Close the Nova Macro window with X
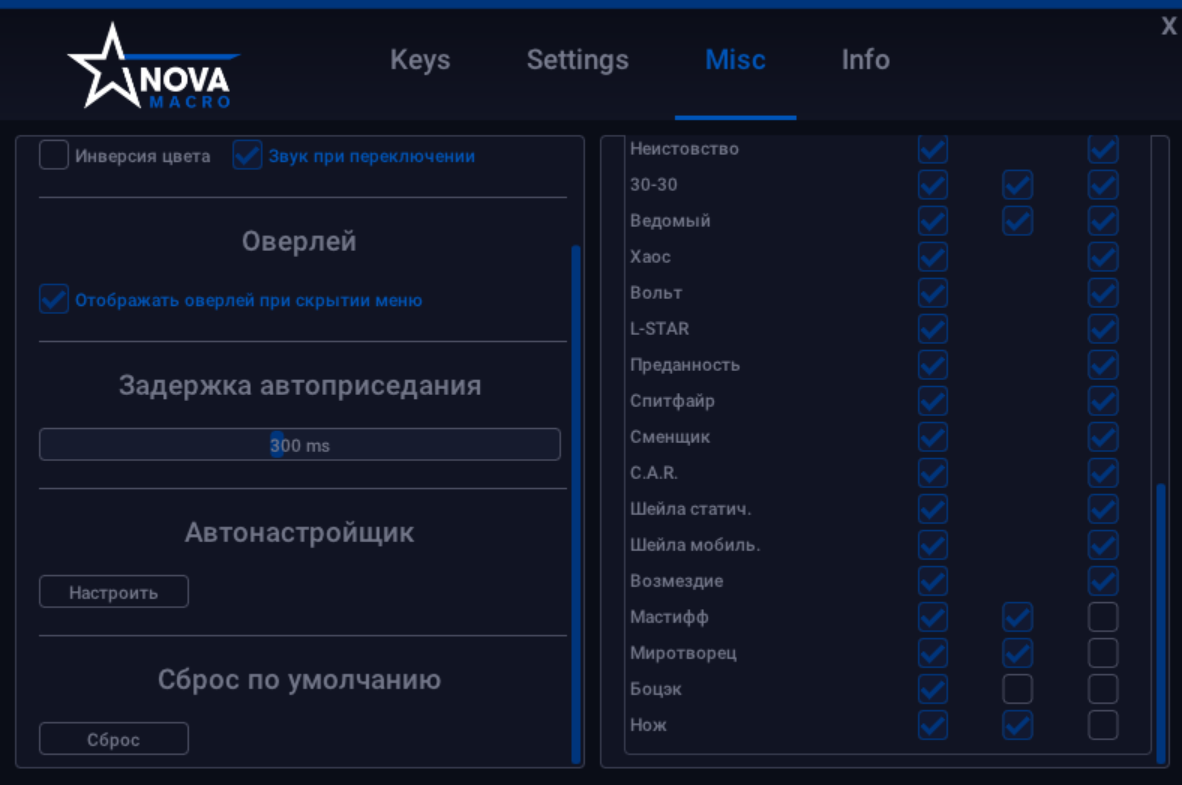Screen dimensions: 1182x785 pos(1168,27)
